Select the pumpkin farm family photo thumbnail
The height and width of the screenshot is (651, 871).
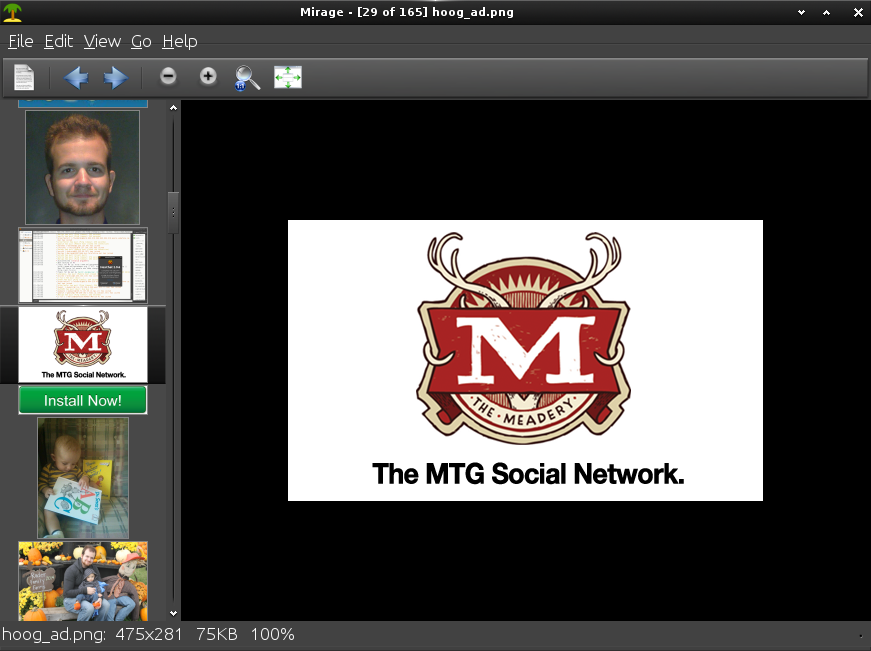(83, 581)
